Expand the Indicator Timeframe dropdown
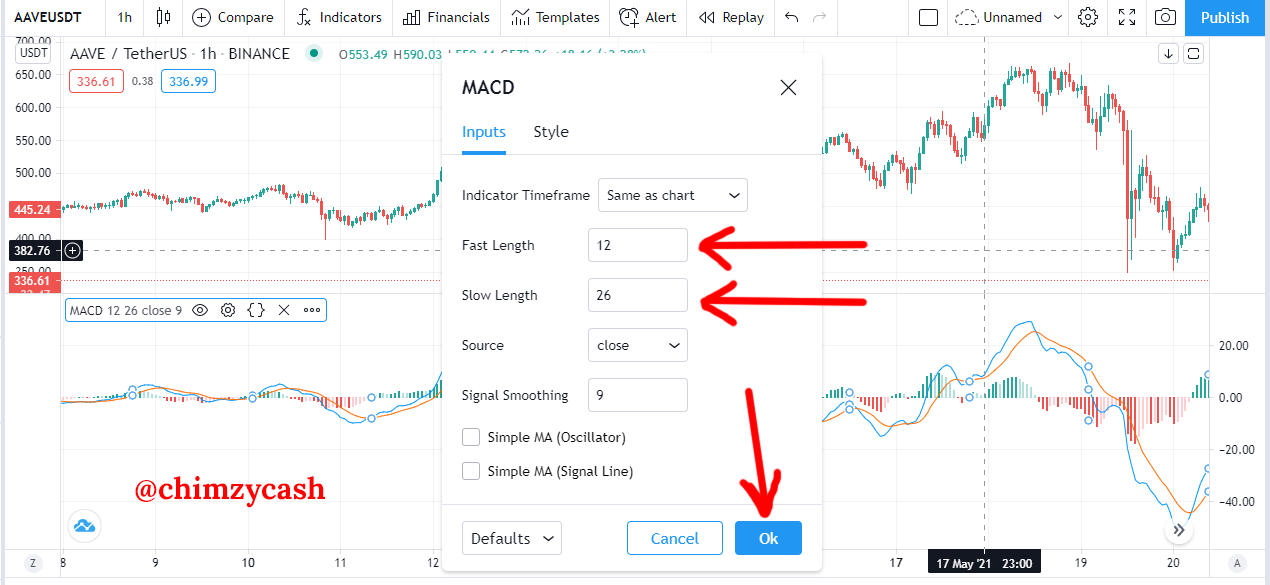 (673, 195)
